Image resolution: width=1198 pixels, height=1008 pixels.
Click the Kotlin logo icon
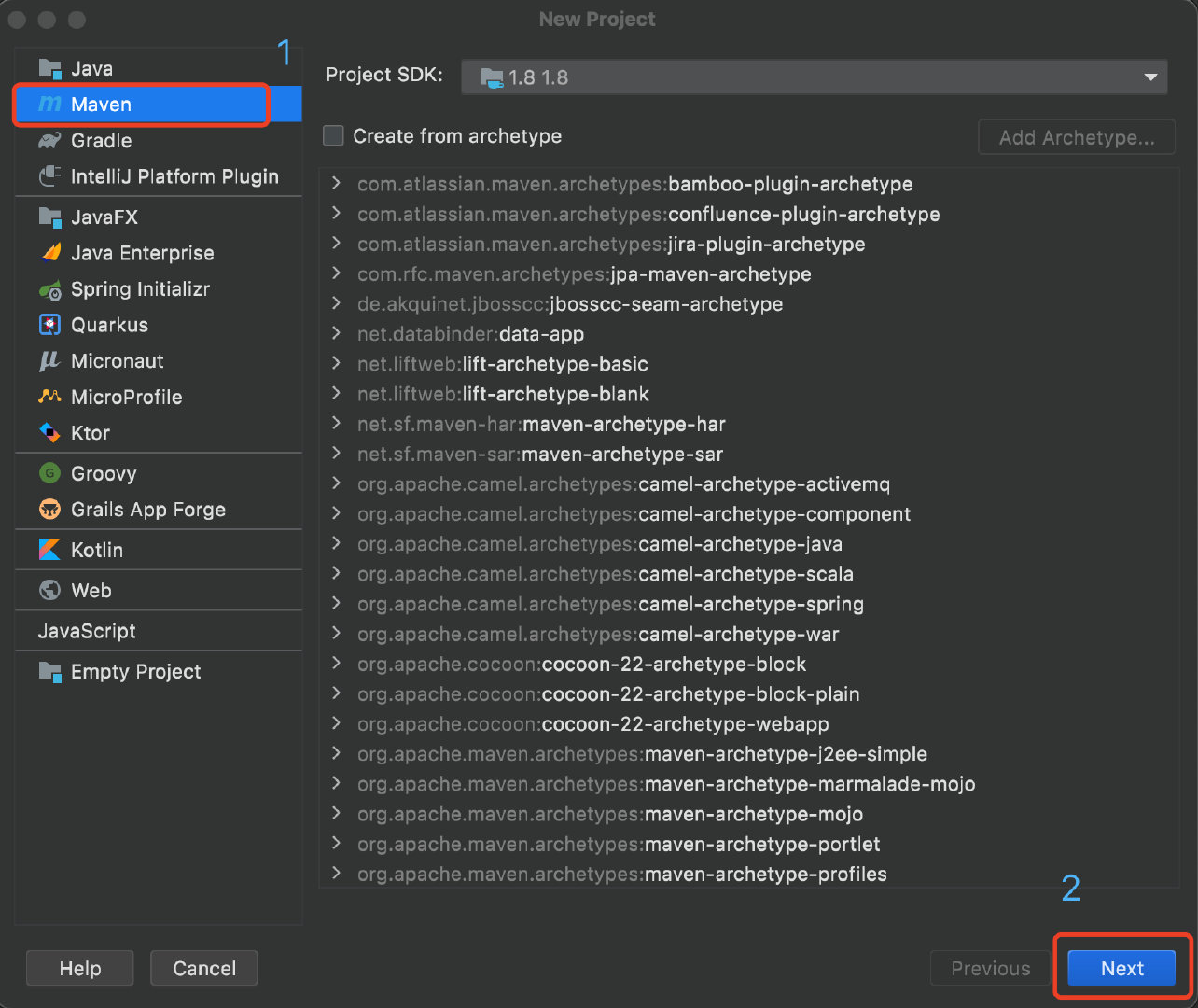point(49,550)
